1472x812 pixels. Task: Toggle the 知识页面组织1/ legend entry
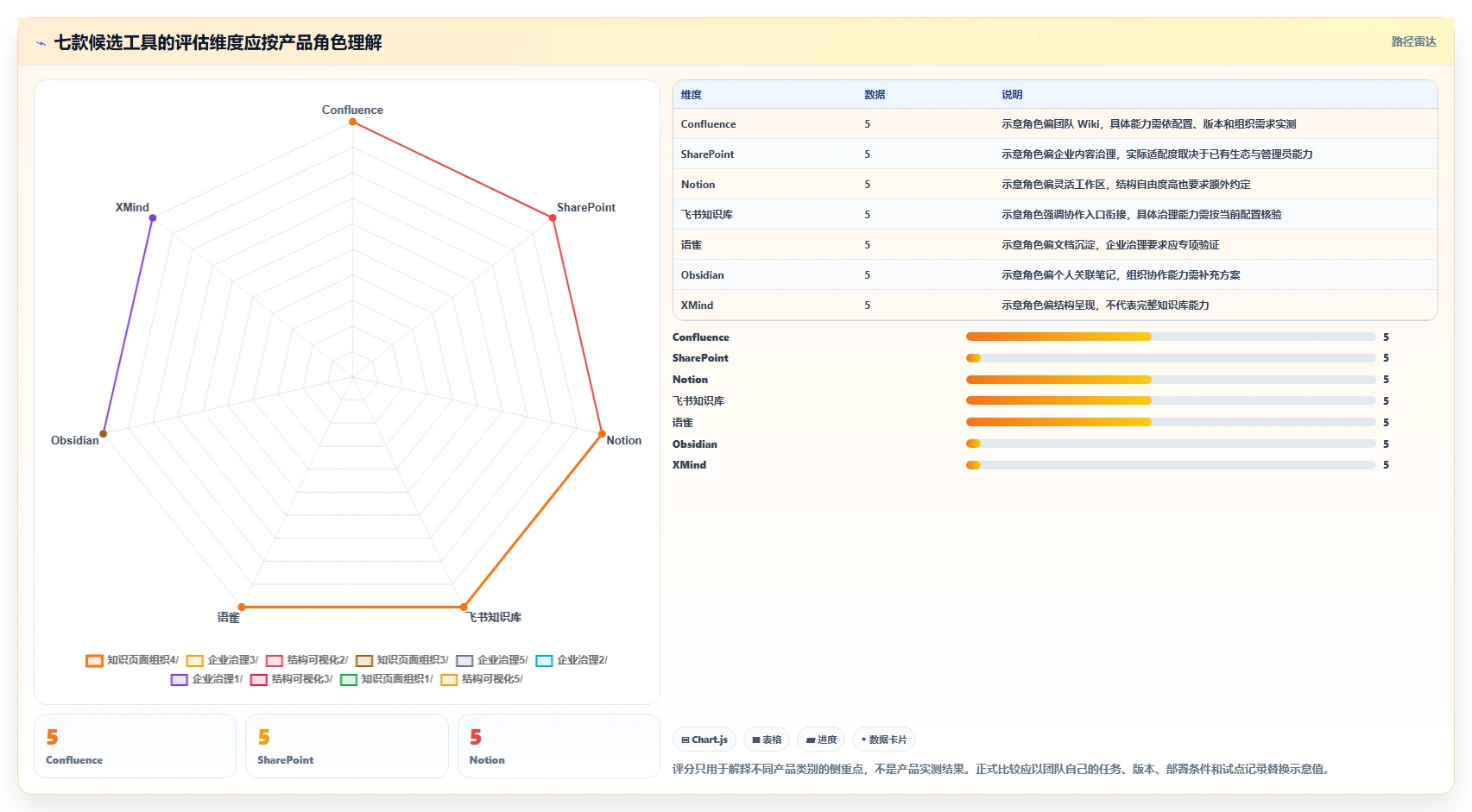tap(387, 679)
